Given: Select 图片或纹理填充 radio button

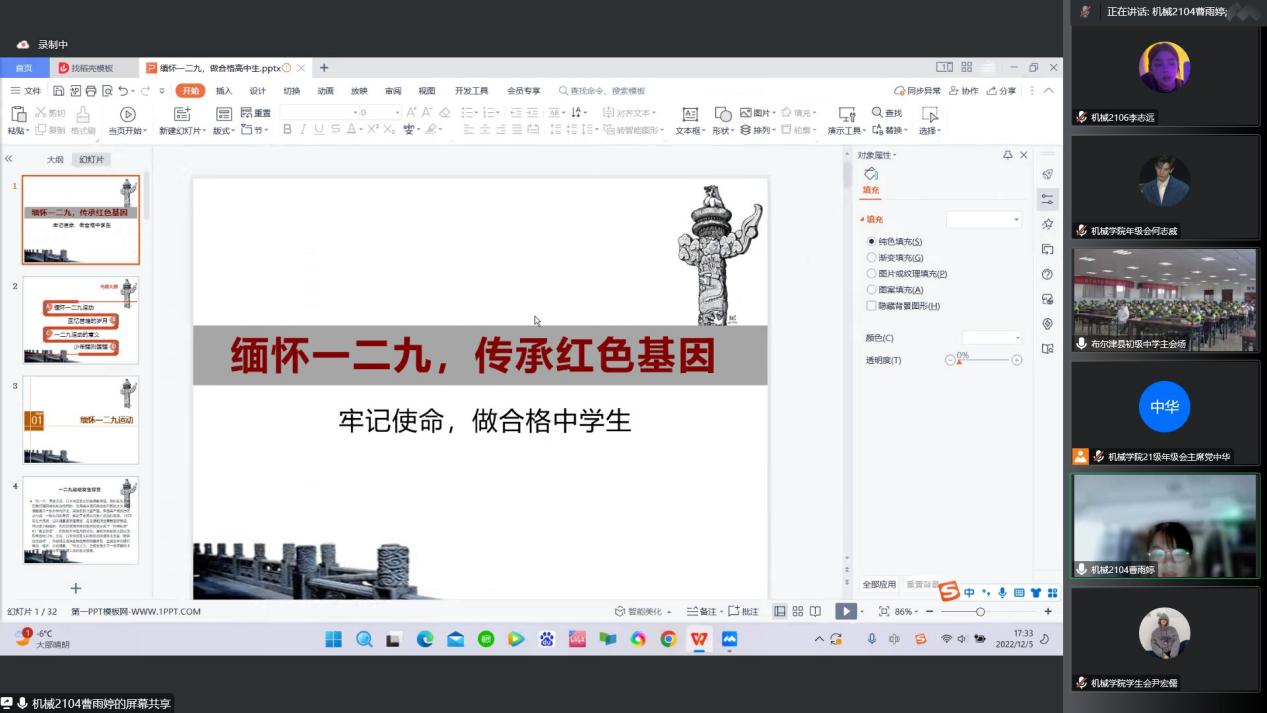Looking at the screenshot, I should tap(871, 273).
